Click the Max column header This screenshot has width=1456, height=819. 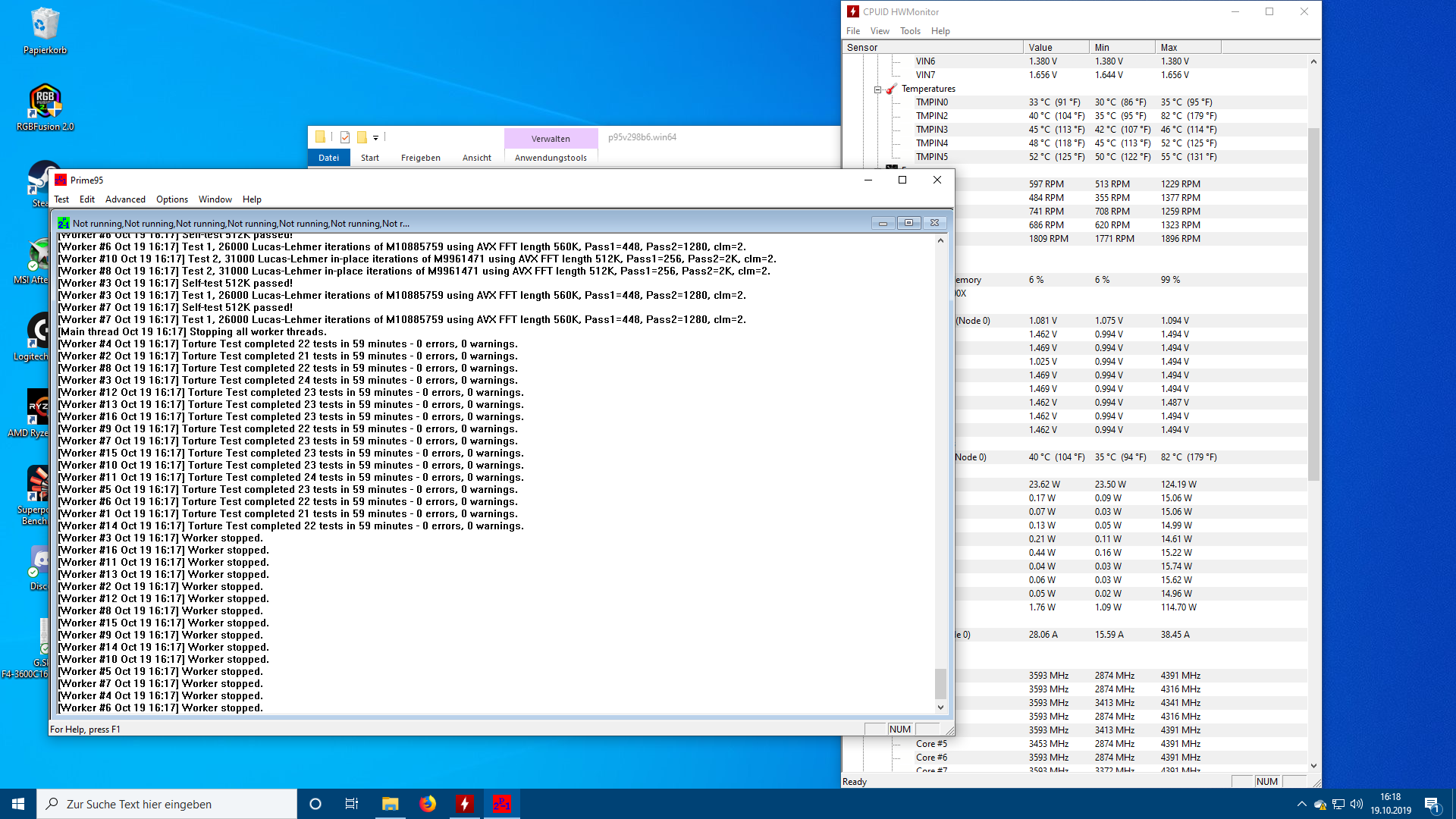point(1187,47)
